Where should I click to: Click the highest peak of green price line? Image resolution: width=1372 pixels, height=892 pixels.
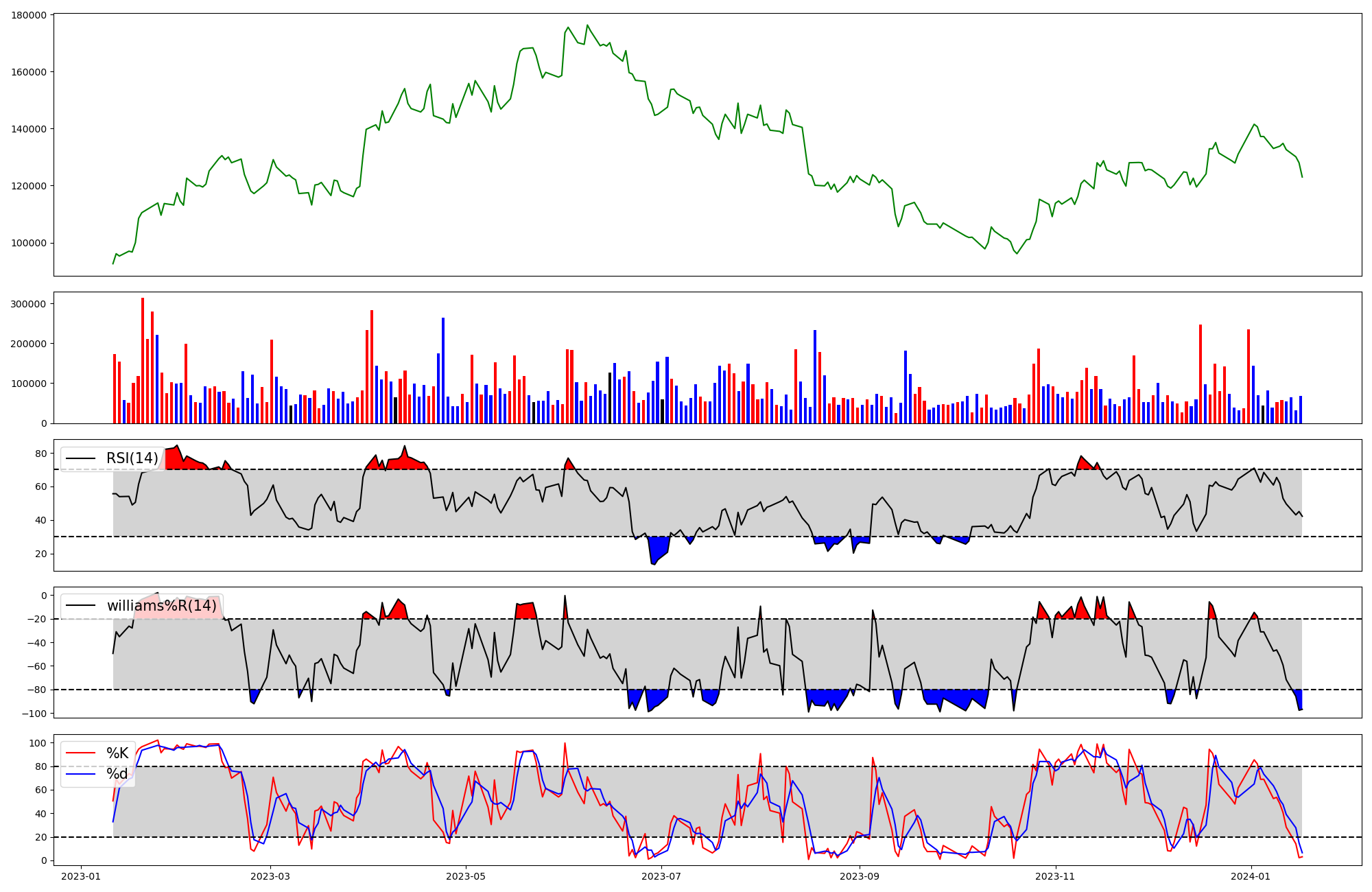pos(587,26)
